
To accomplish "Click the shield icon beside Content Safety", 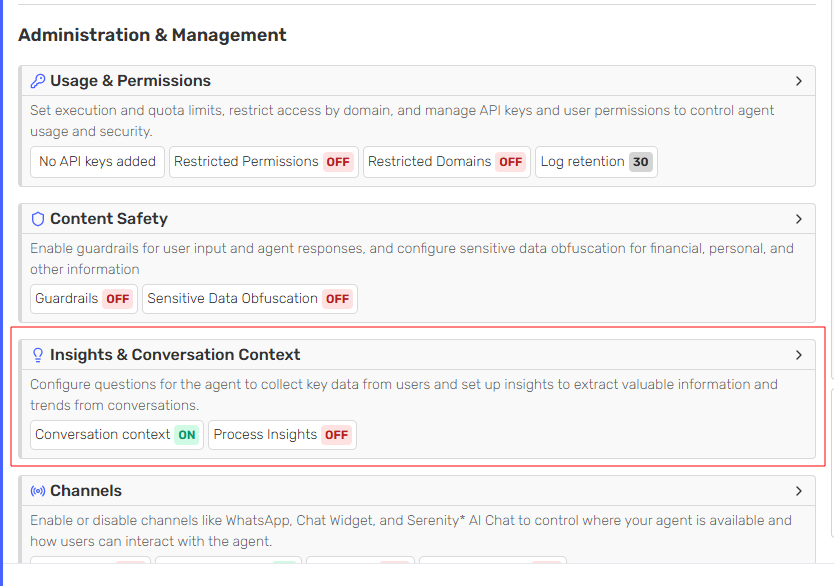I will coord(38,219).
